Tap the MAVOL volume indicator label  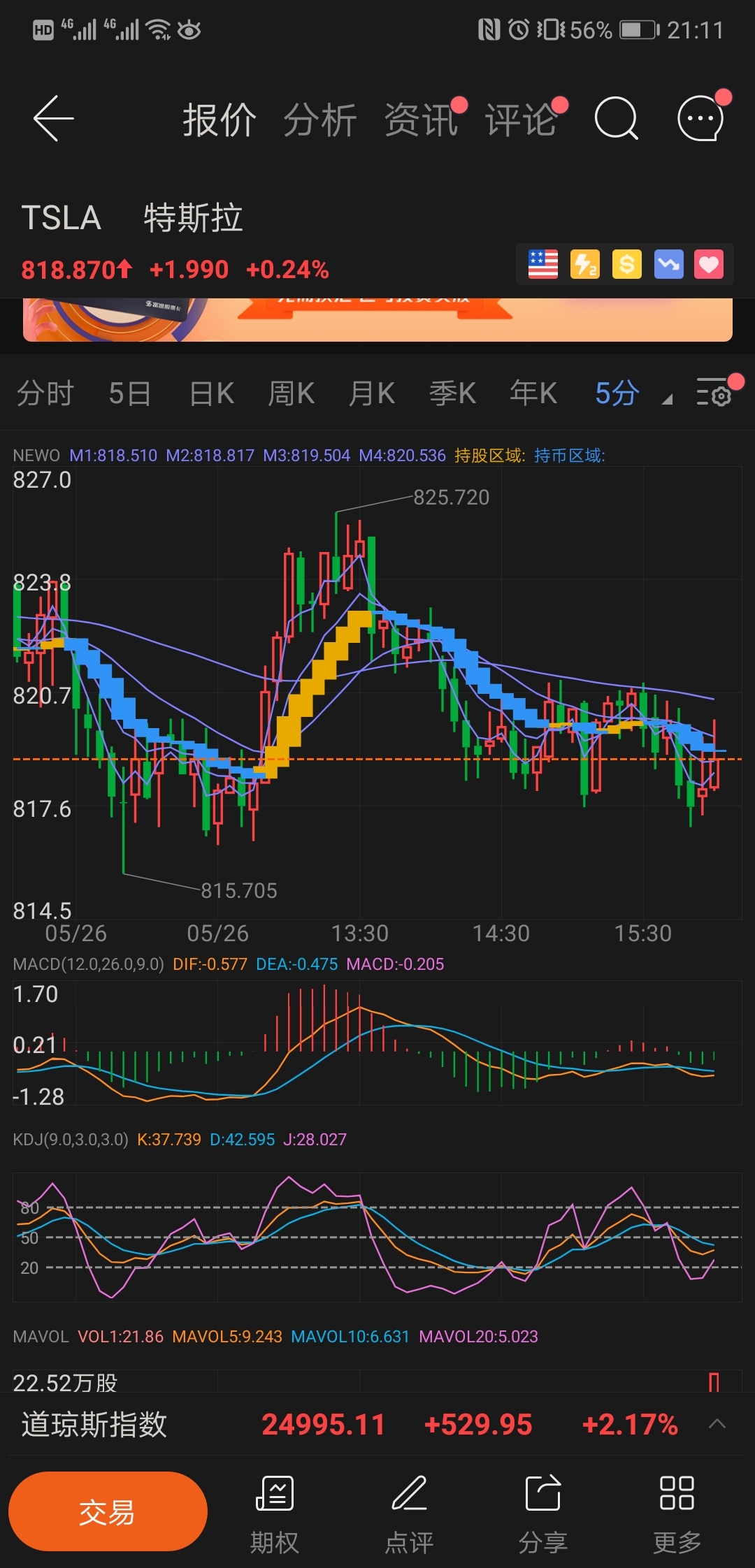tap(41, 1337)
